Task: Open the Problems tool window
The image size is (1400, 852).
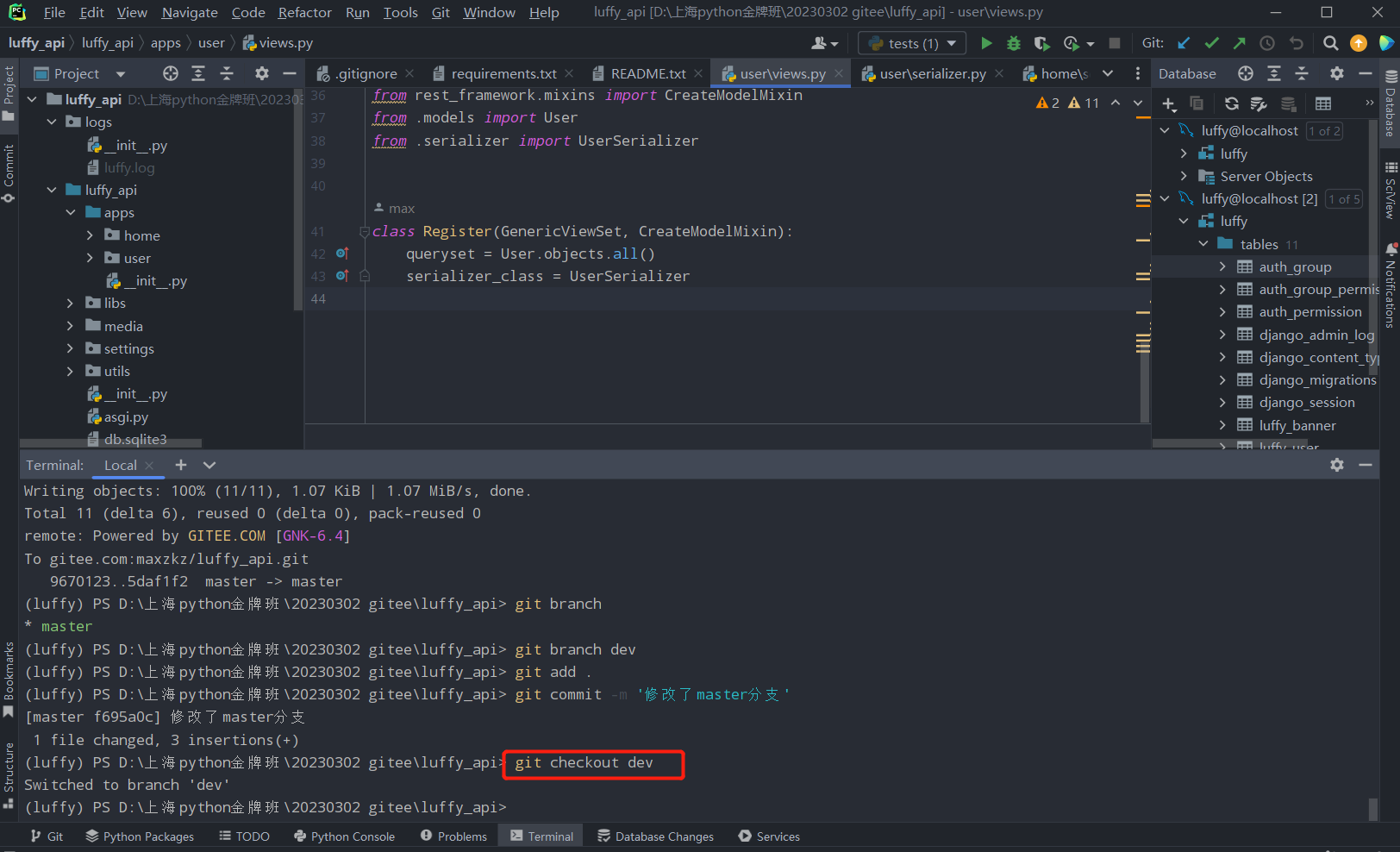Action: [453, 836]
